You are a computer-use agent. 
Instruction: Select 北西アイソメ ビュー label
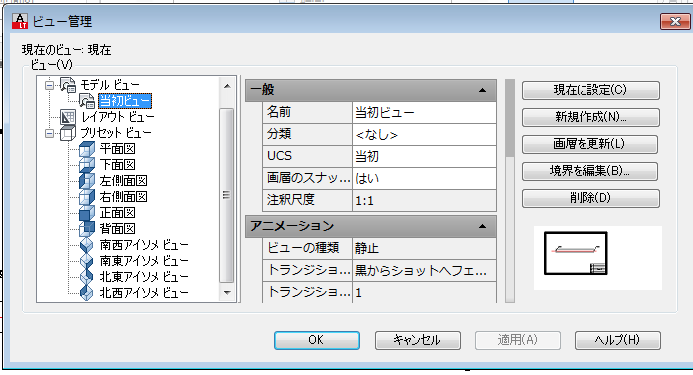point(144,292)
